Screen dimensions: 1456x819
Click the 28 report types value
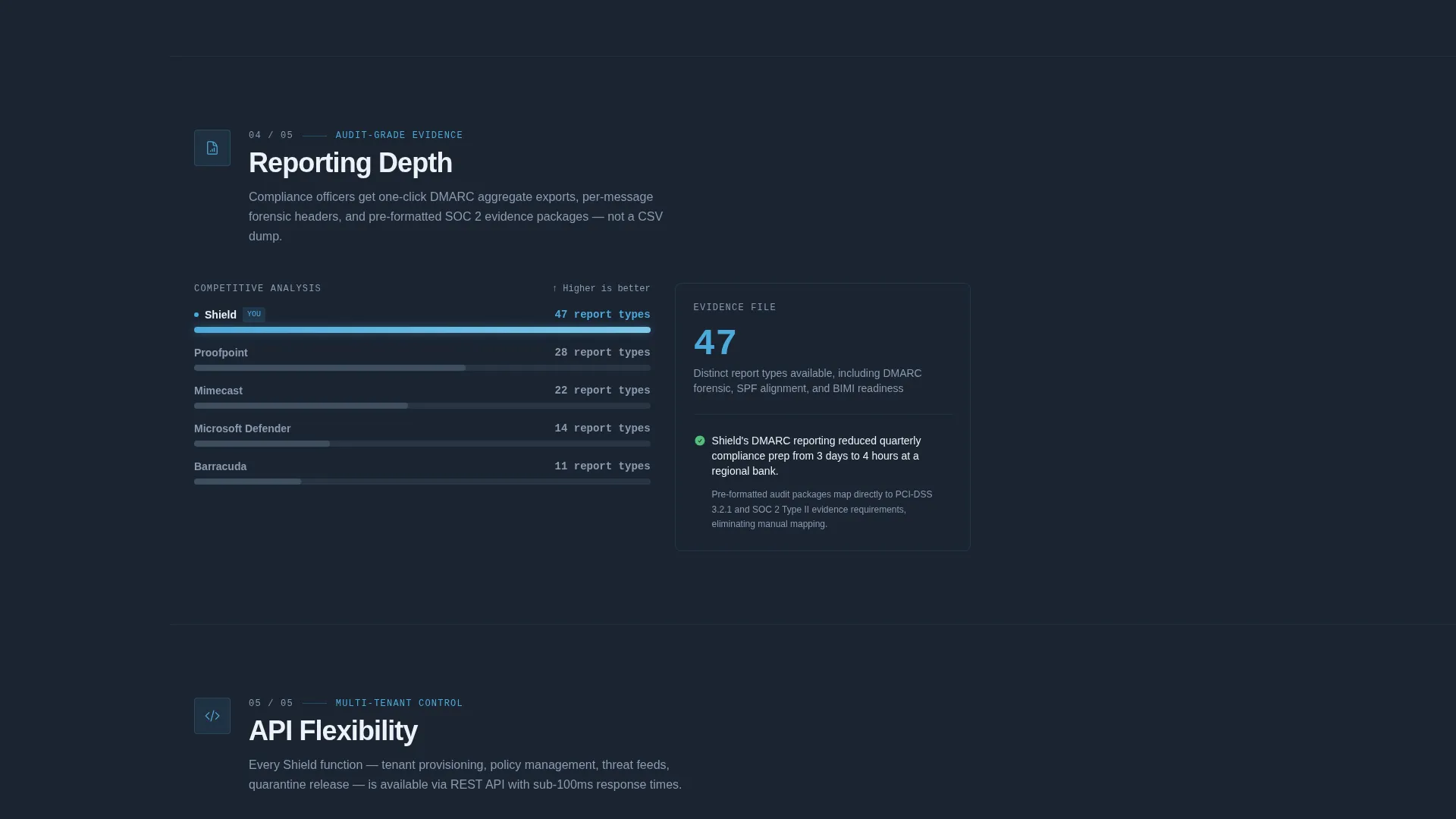(x=602, y=353)
